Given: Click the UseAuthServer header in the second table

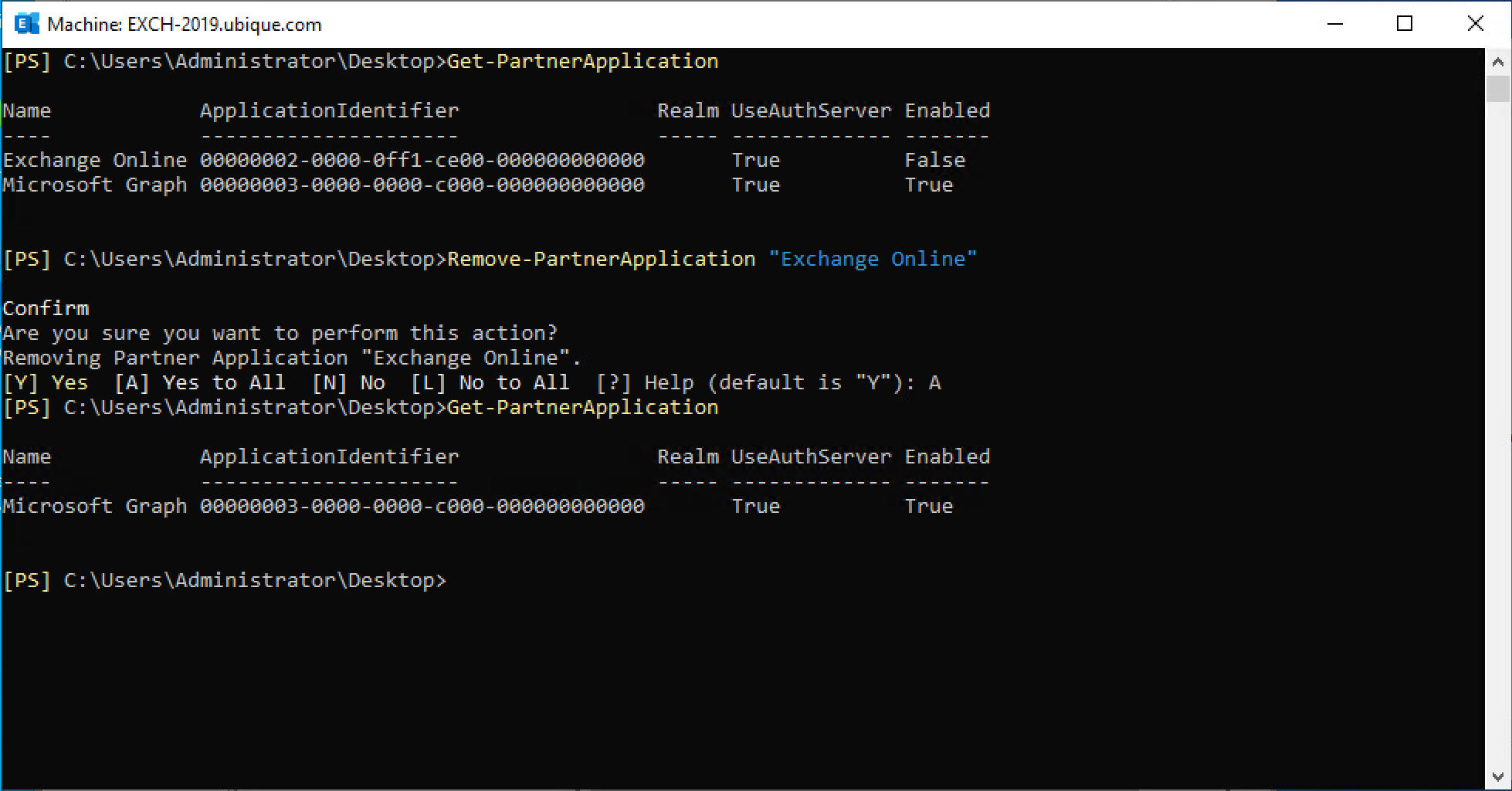Looking at the screenshot, I should 812,457.
